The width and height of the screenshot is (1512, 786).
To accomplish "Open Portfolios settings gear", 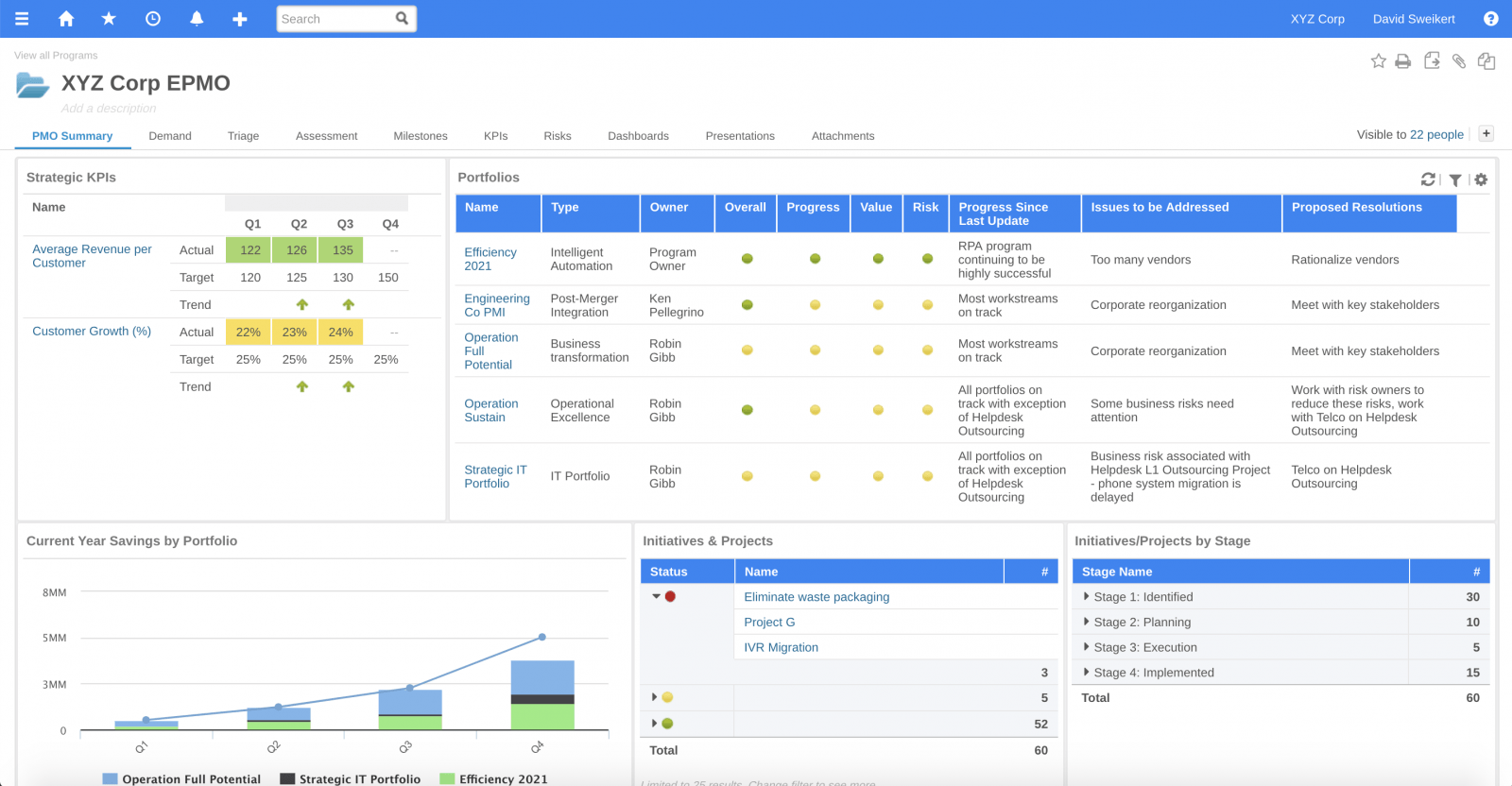I will pos(1481,179).
